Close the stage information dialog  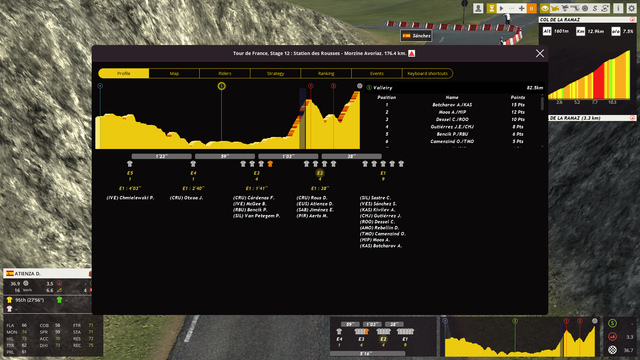[540, 53]
